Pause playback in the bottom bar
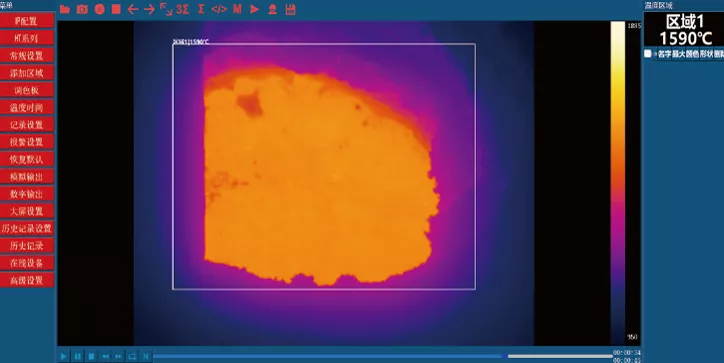 tap(78, 356)
